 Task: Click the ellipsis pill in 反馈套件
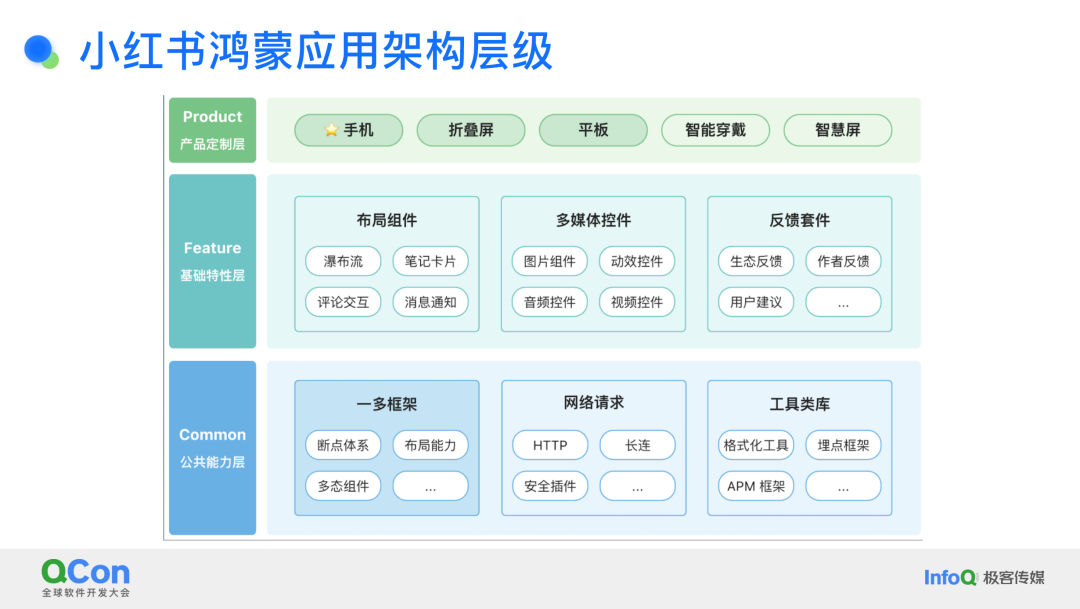(x=844, y=302)
